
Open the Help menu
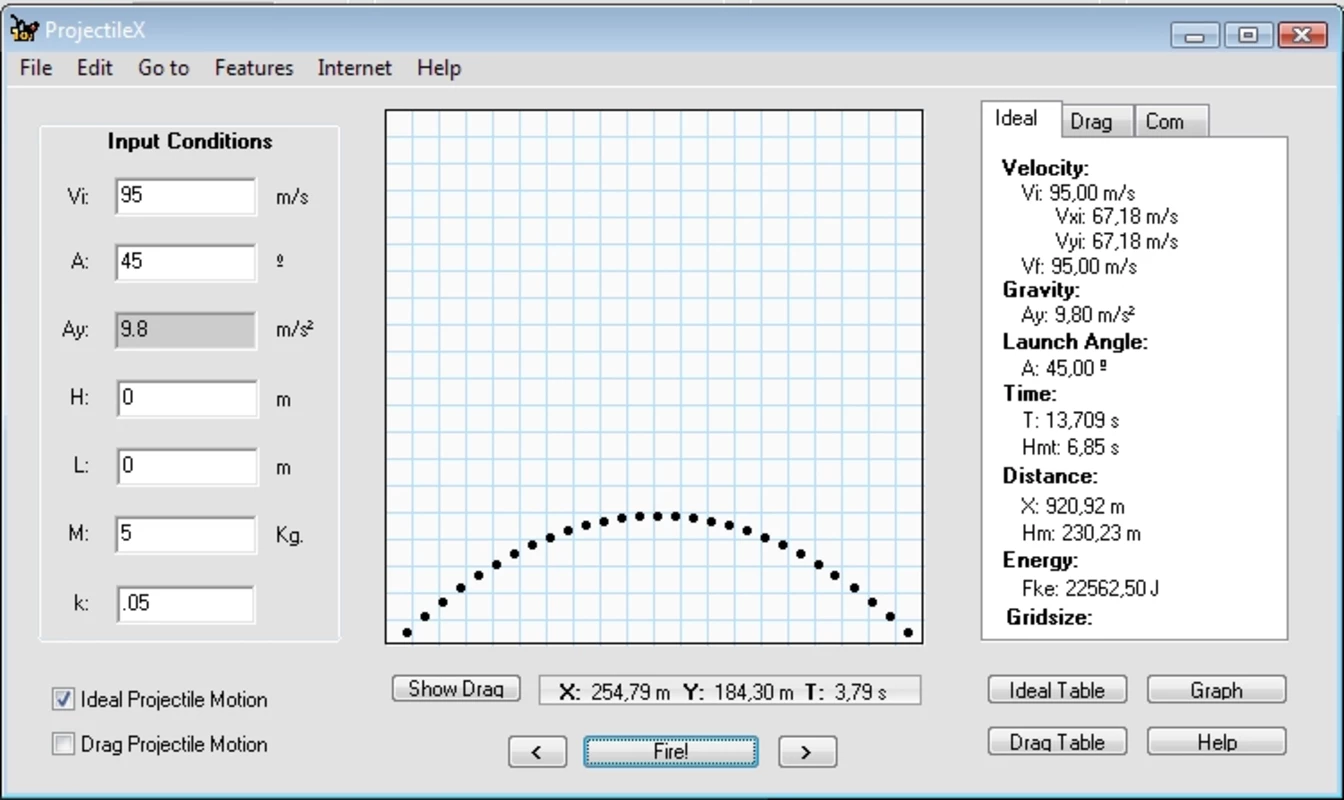coord(439,68)
